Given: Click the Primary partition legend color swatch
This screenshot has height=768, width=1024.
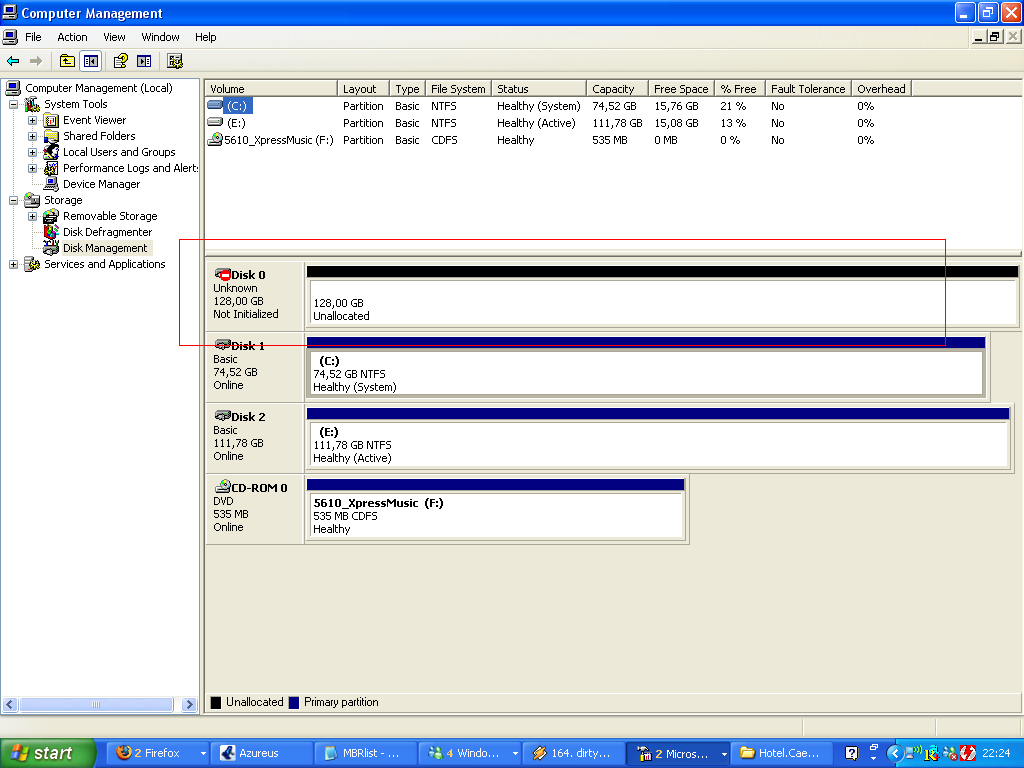Looking at the screenshot, I should pyautogui.click(x=294, y=702).
